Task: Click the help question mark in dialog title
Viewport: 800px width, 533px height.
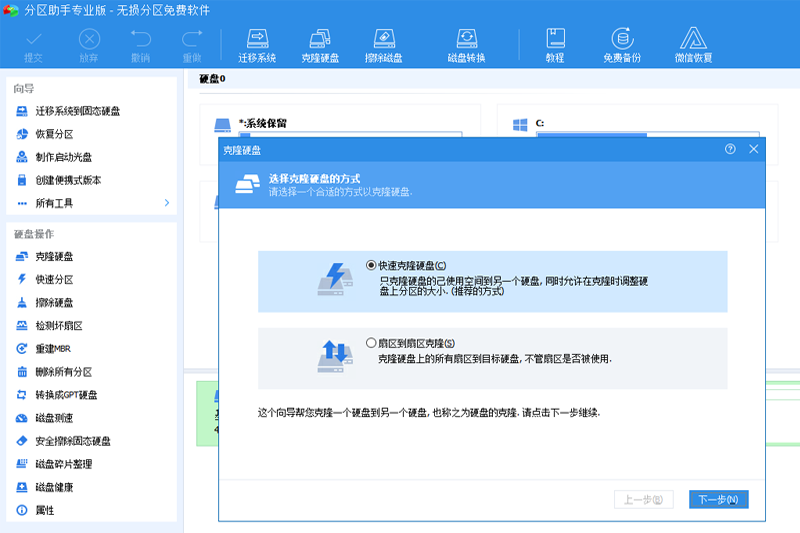Action: point(730,149)
